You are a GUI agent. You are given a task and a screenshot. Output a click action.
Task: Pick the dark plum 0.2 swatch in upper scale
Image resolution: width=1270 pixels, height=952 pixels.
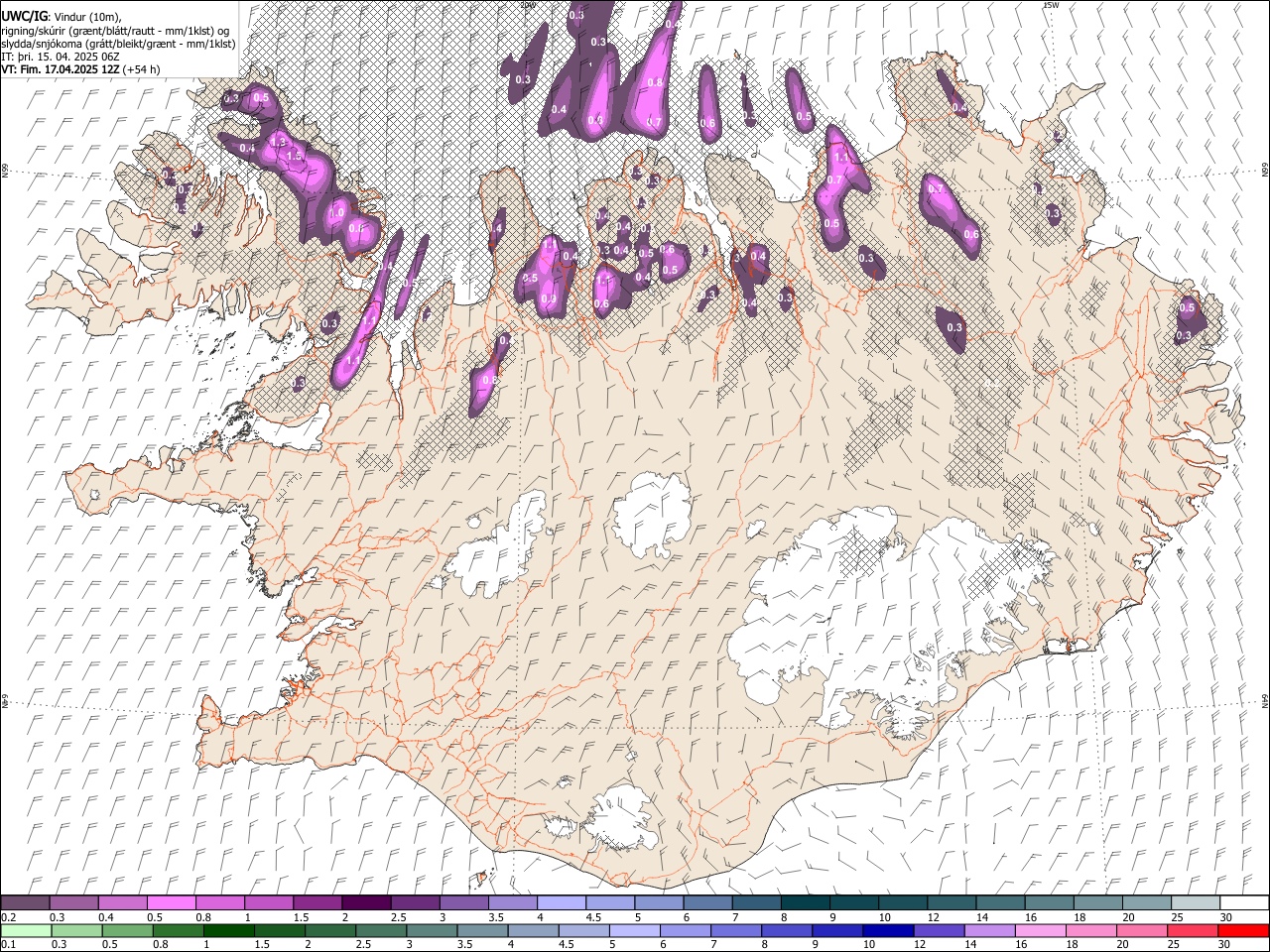[x=25, y=903]
